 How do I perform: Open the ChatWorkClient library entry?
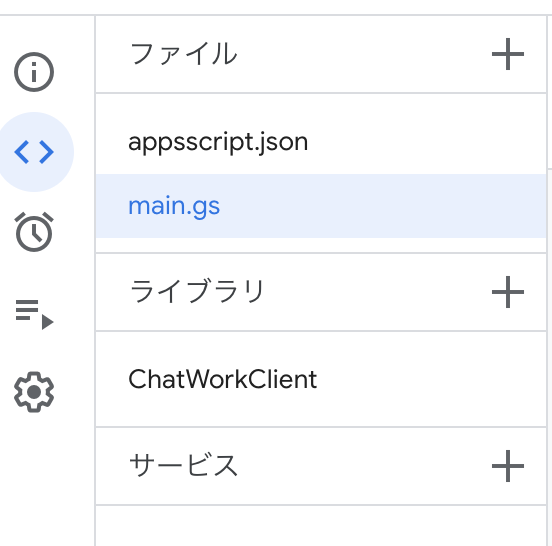point(321,379)
